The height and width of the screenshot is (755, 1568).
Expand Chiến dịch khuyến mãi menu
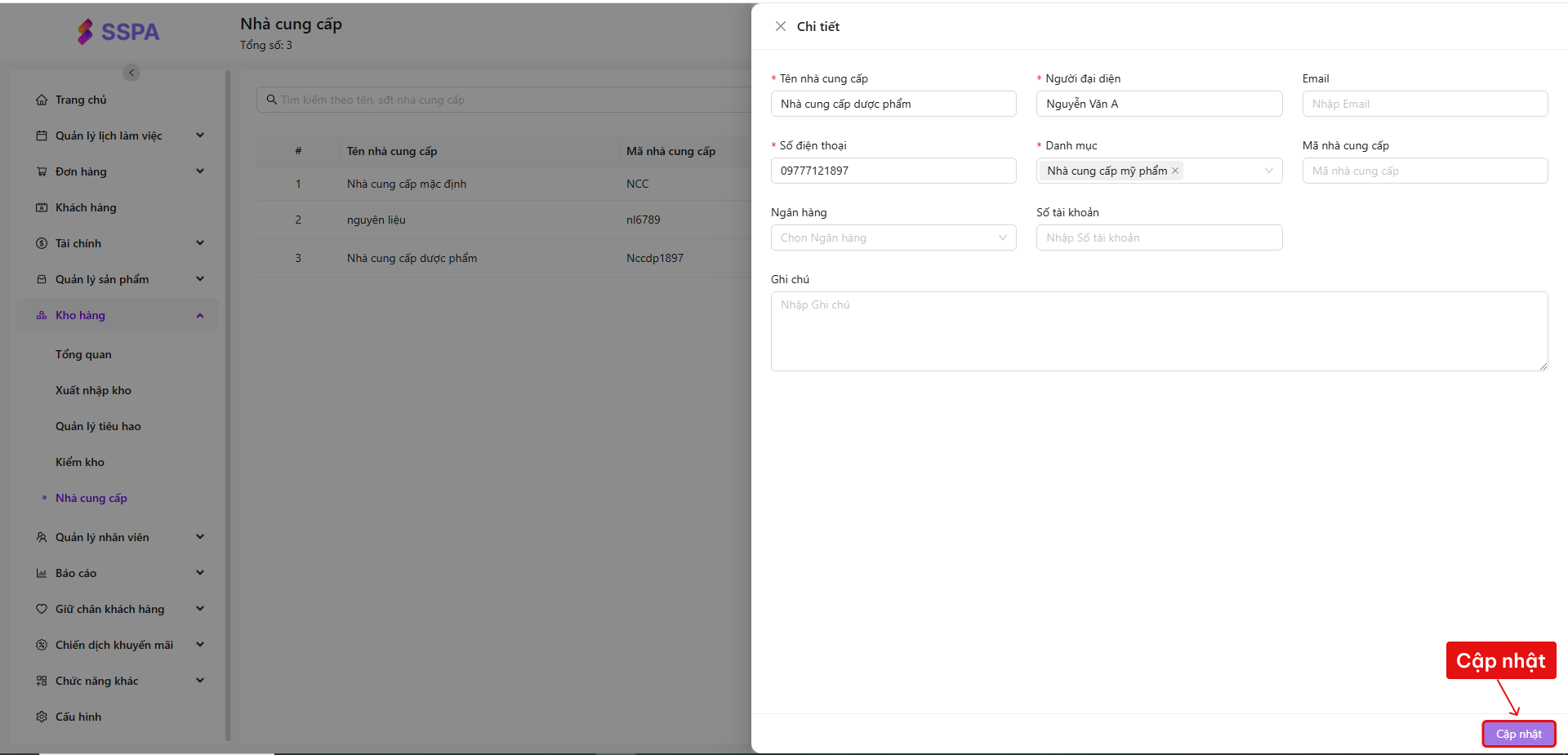pos(200,645)
